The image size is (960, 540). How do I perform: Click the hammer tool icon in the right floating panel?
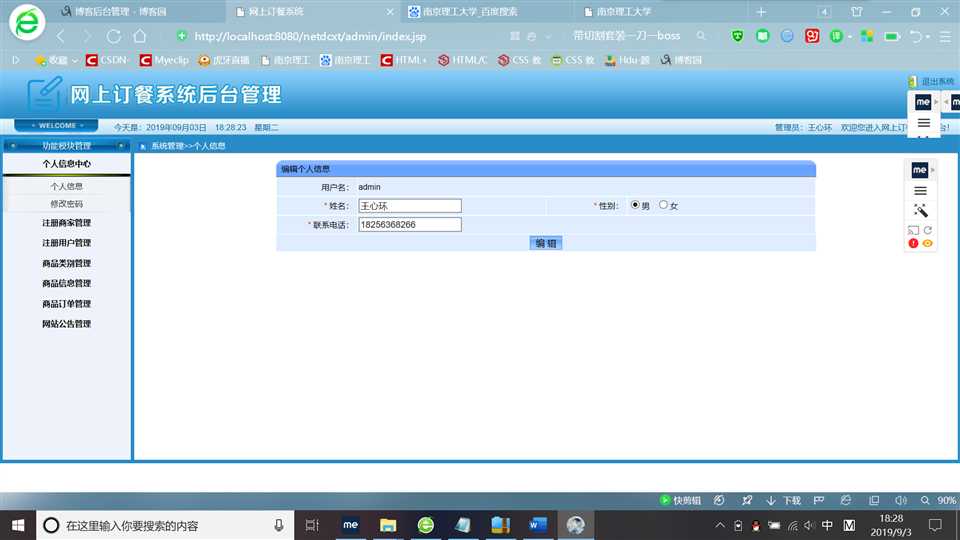tap(920, 211)
